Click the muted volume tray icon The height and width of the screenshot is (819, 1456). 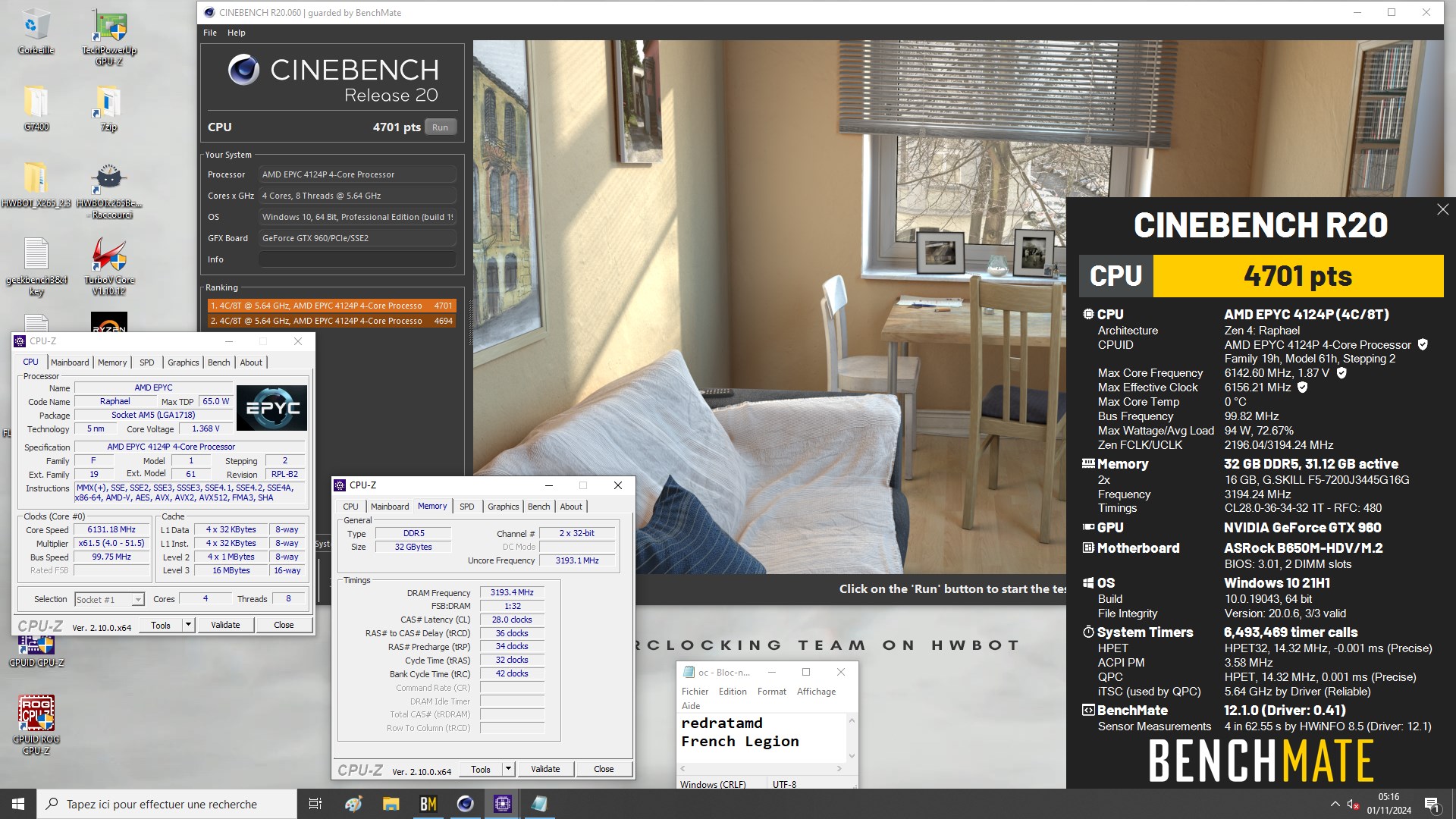[x=1353, y=804]
